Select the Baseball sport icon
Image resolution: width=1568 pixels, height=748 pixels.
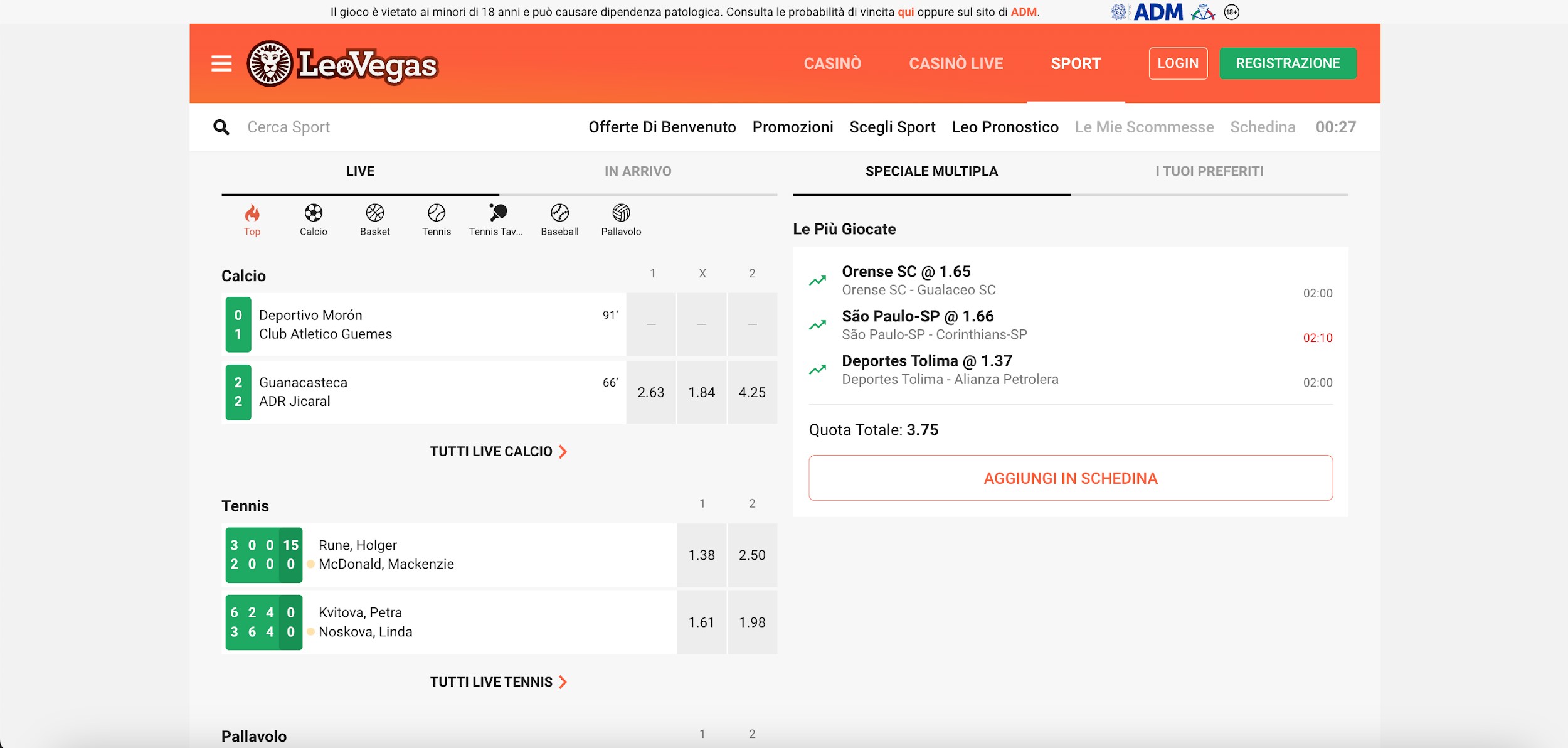coord(559,213)
